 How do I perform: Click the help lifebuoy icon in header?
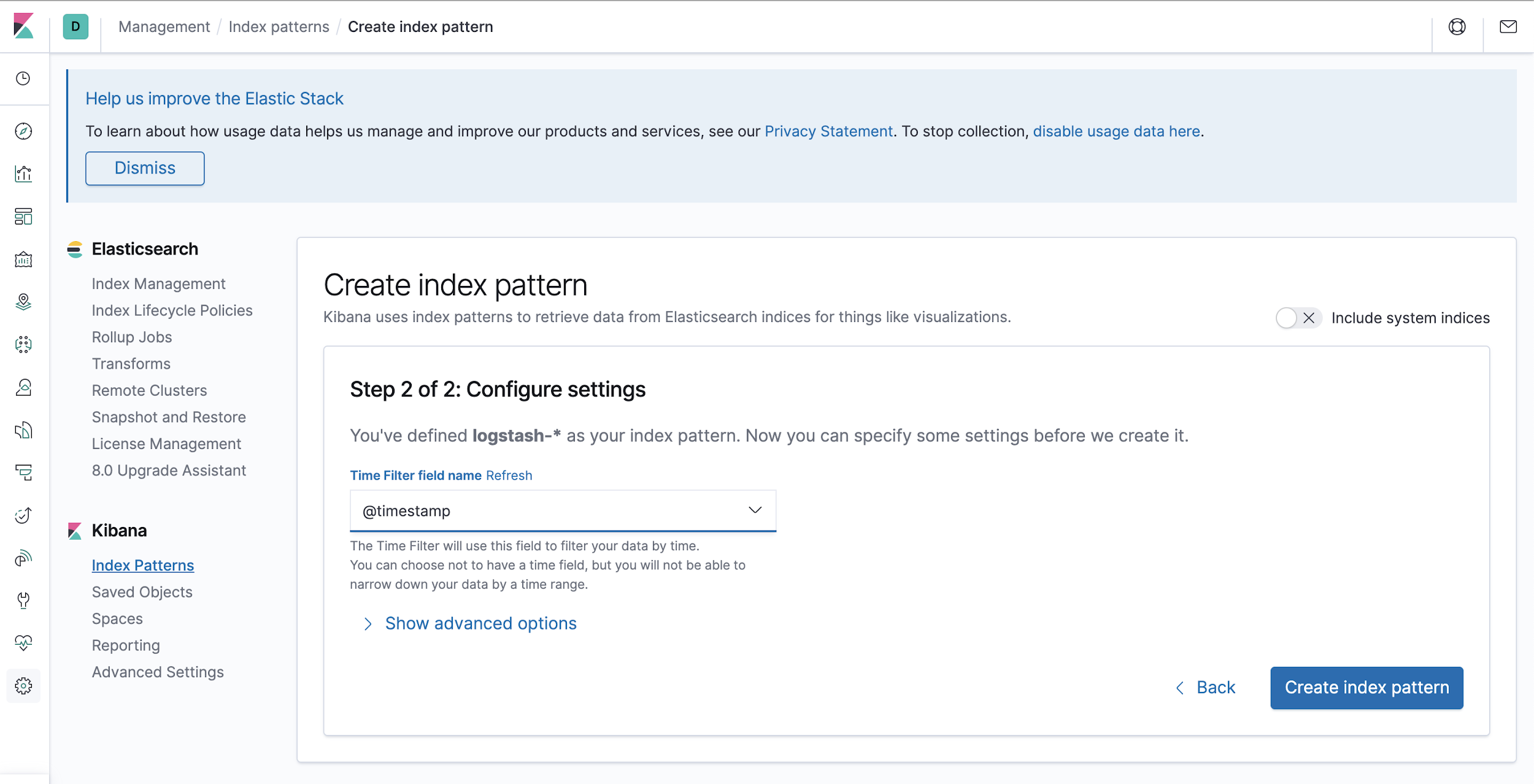click(x=1457, y=27)
